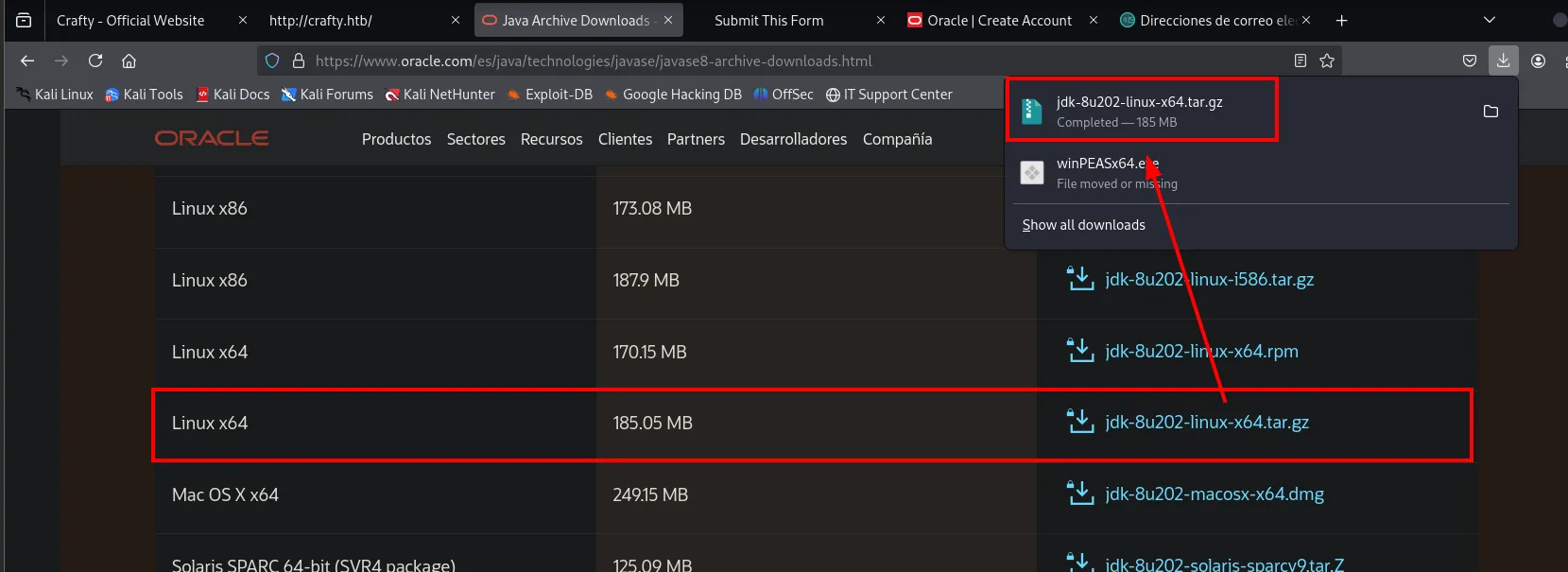Click download icon for jdk-8u202-linux-x64.rpm

1080,351
